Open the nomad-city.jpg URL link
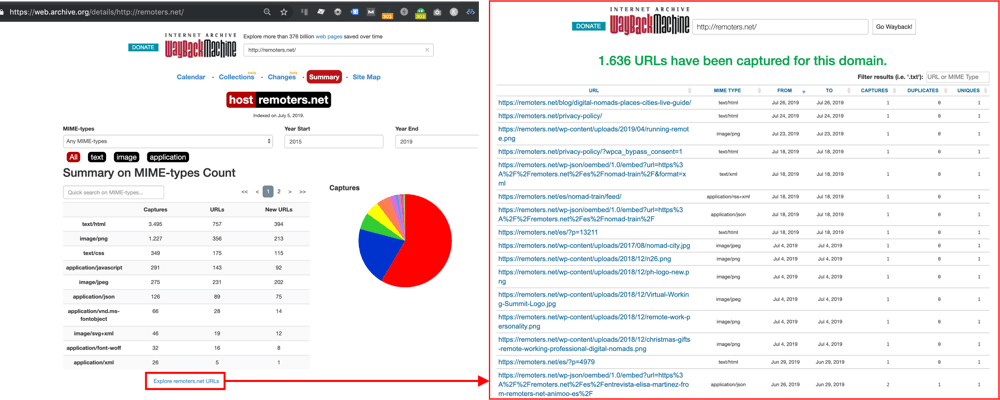The height and width of the screenshot is (400, 1000). (594, 245)
